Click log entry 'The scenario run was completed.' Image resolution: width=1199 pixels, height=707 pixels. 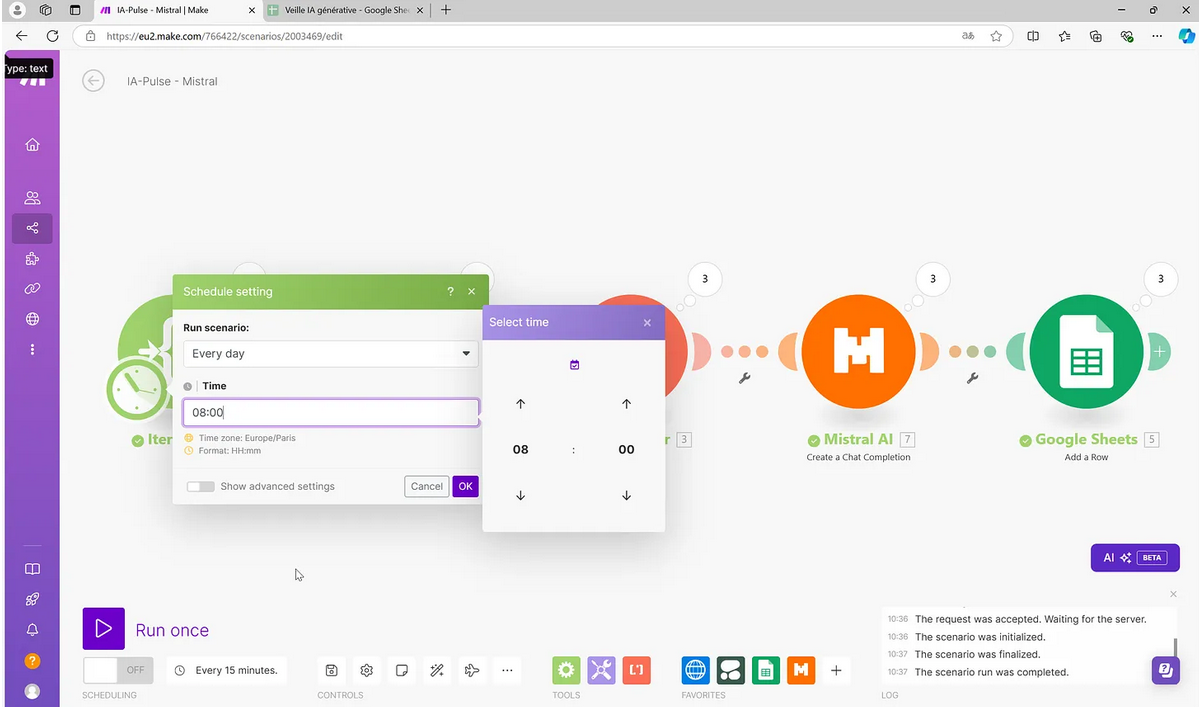click(992, 672)
